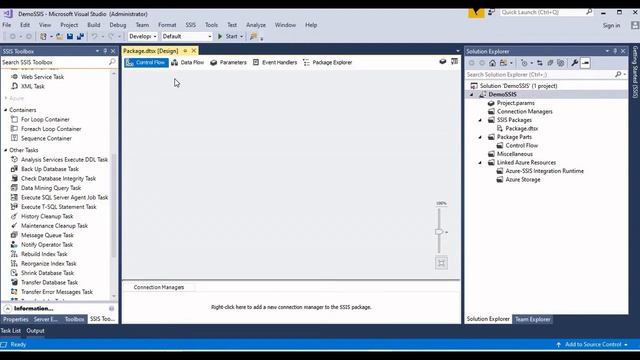
Task: Click the designer zoom slider handle
Action: (439, 232)
